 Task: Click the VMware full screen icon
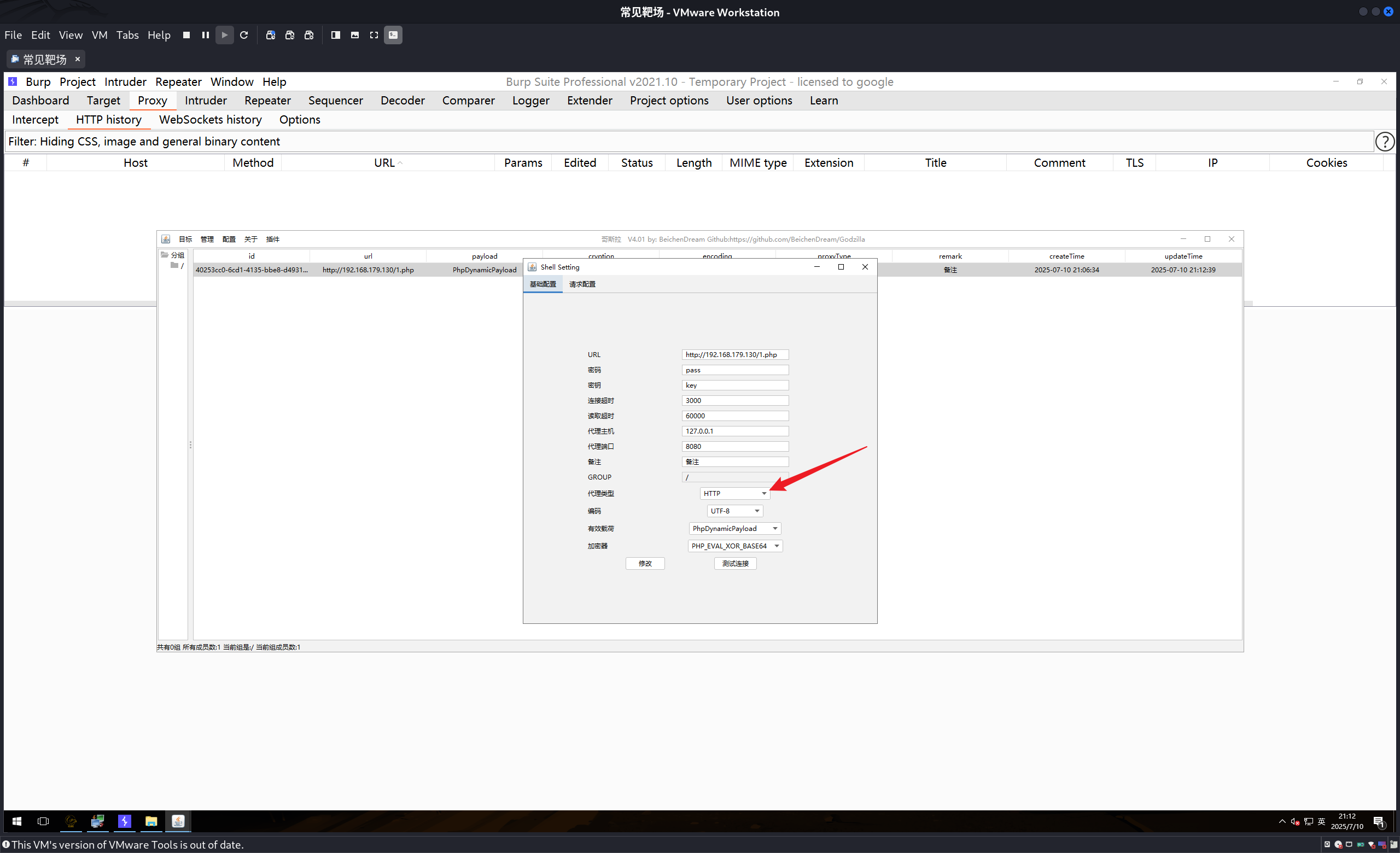pos(374,35)
